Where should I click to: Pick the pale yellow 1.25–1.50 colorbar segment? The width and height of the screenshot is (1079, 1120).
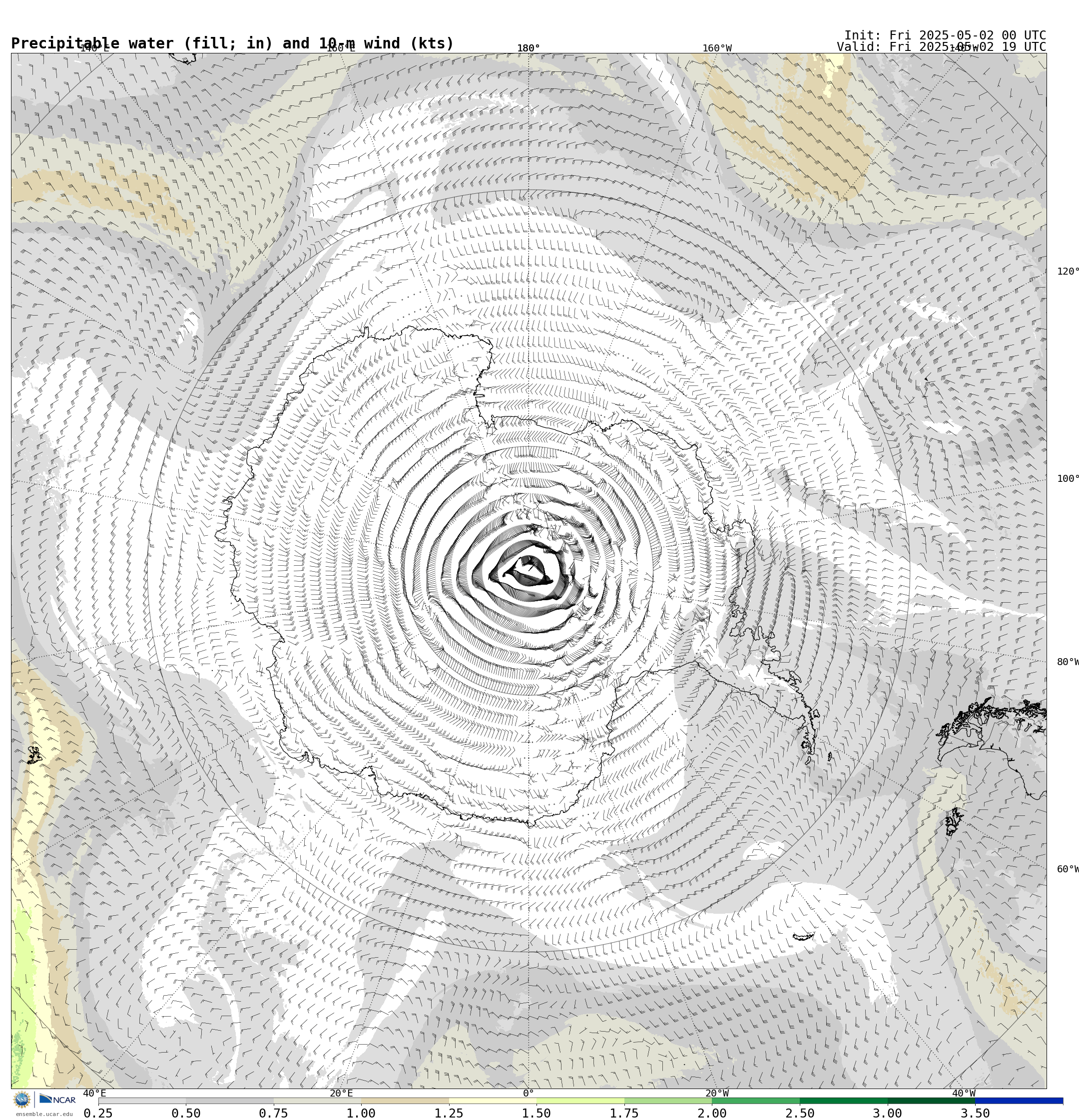[x=493, y=1101]
